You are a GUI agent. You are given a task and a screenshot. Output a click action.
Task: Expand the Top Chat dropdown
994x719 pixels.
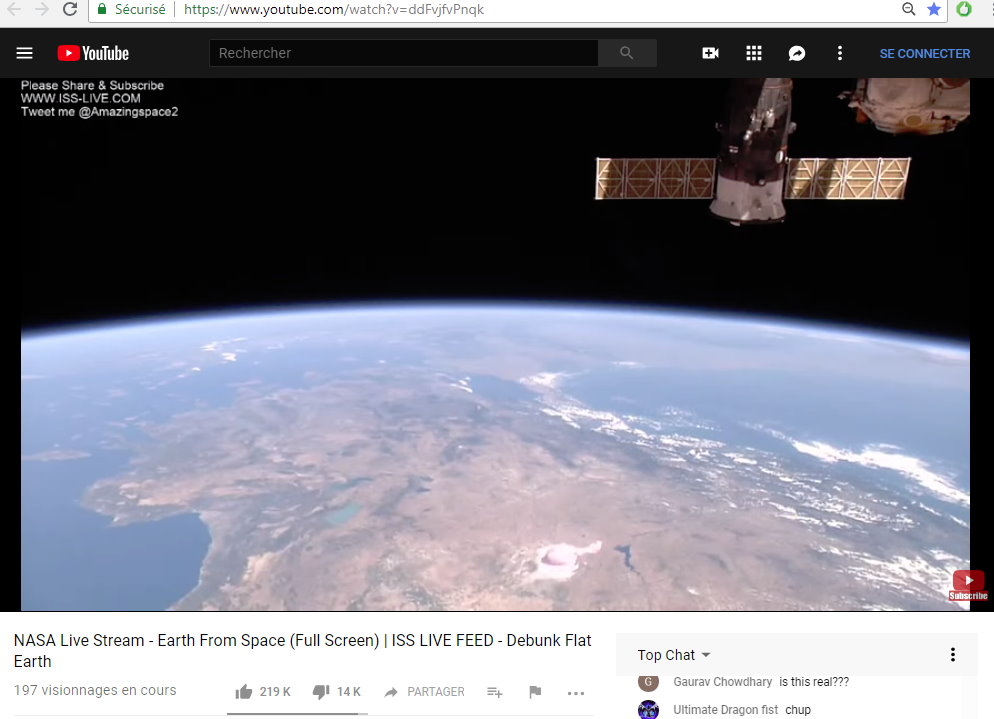pyautogui.click(x=673, y=655)
